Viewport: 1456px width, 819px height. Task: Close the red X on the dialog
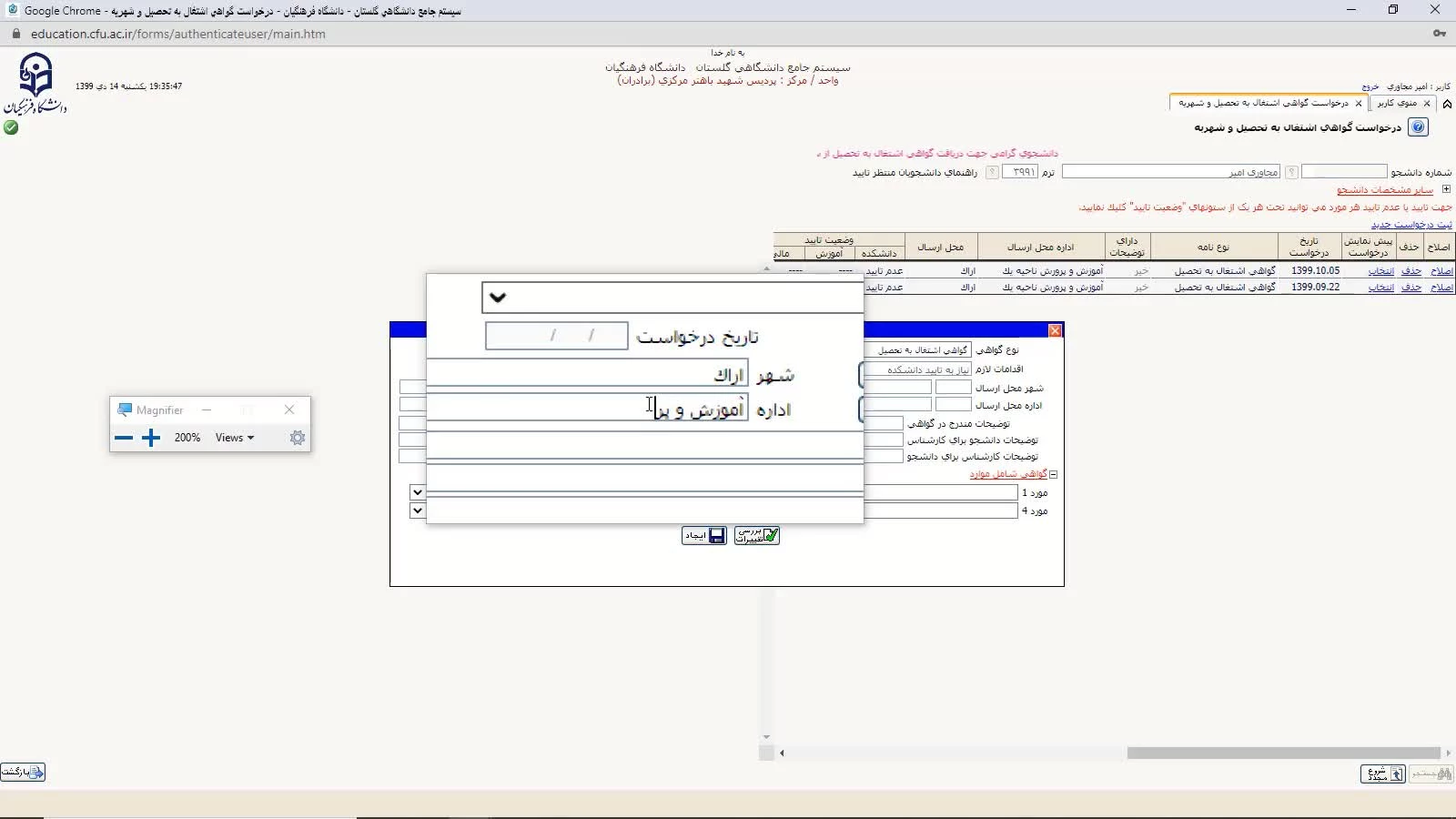(1055, 330)
